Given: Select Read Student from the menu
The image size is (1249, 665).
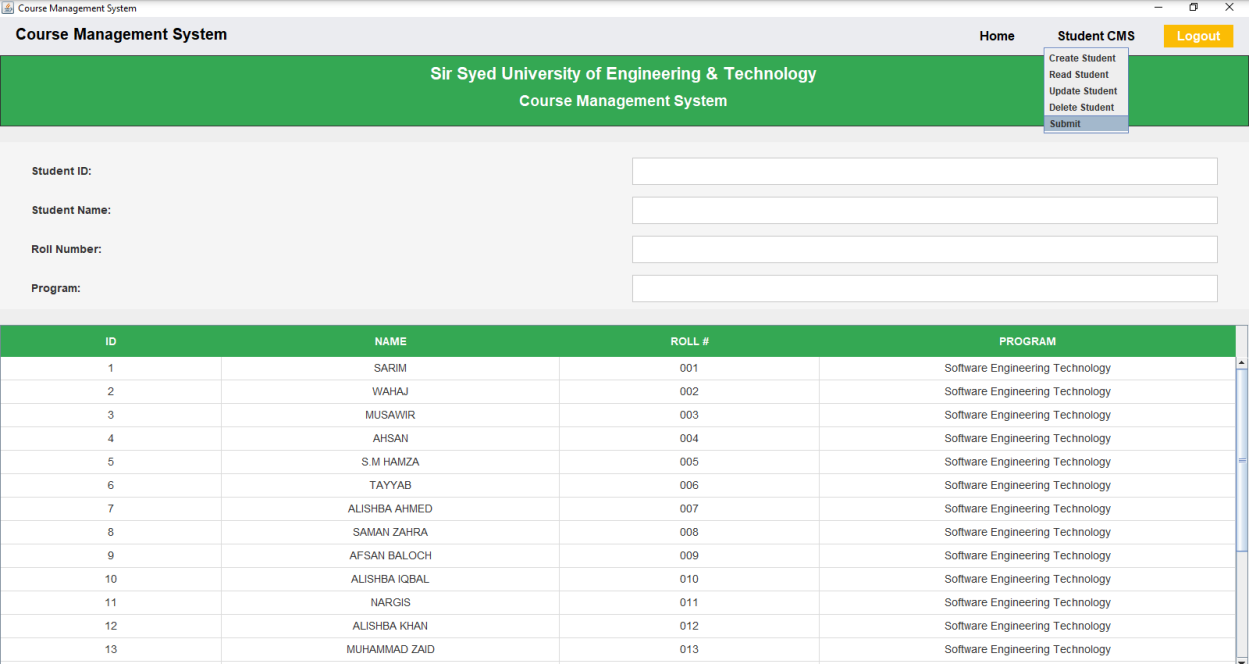Looking at the screenshot, I should tap(1079, 74).
